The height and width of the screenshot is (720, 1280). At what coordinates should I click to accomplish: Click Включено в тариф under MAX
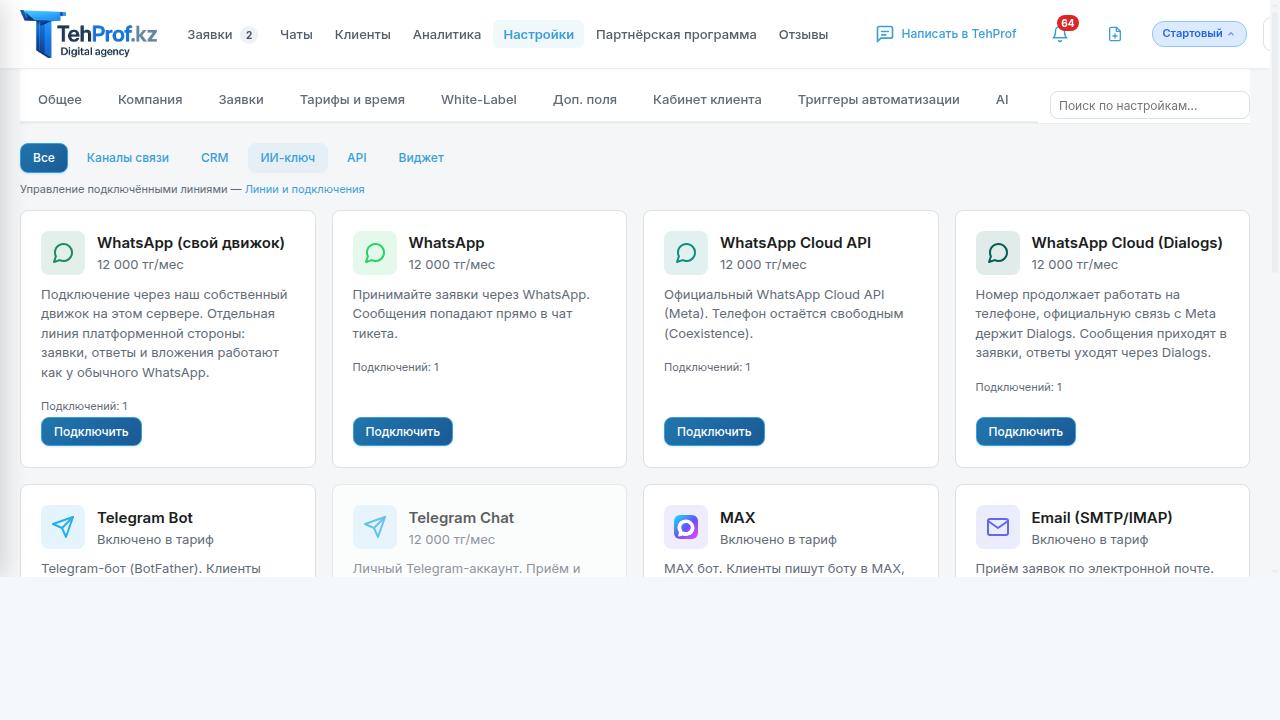pos(778,540)
